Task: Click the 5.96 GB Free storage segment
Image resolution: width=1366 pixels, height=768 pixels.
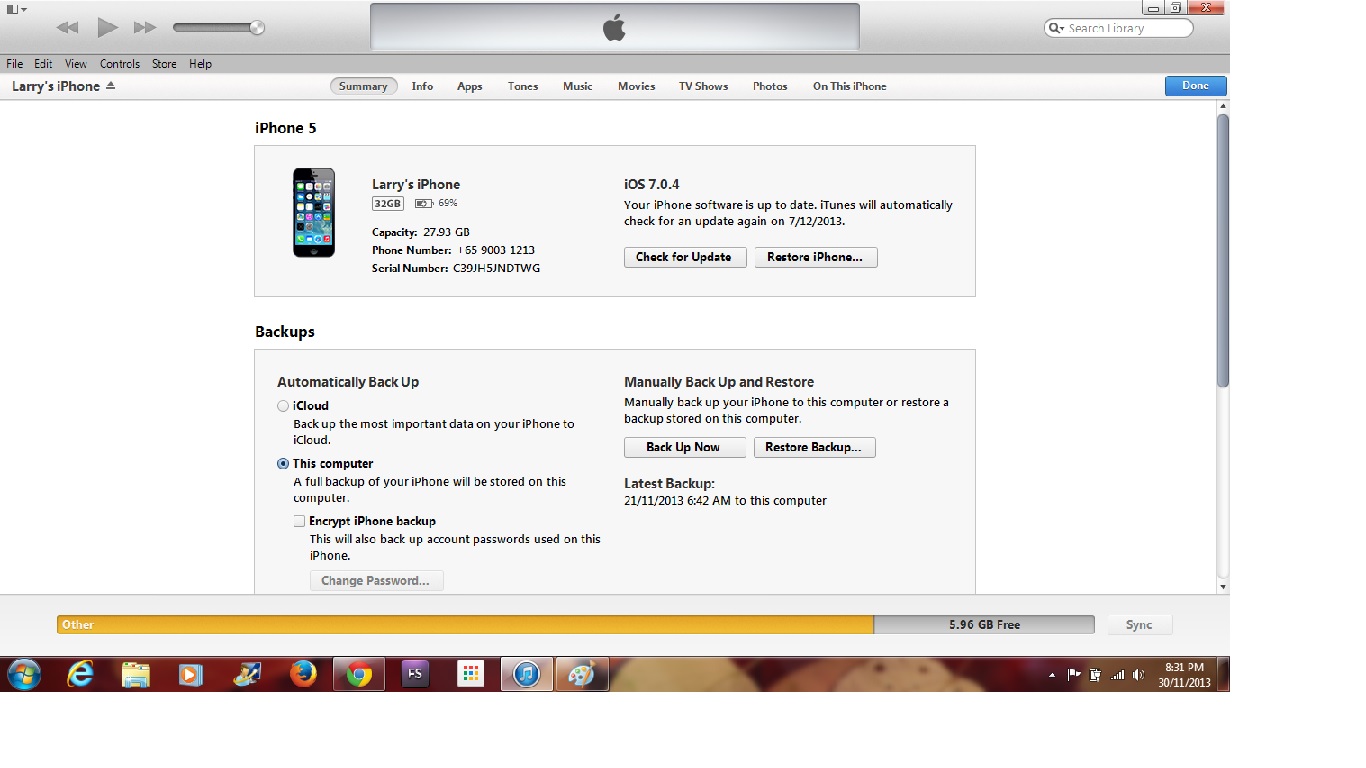Action: coord(984,624)
